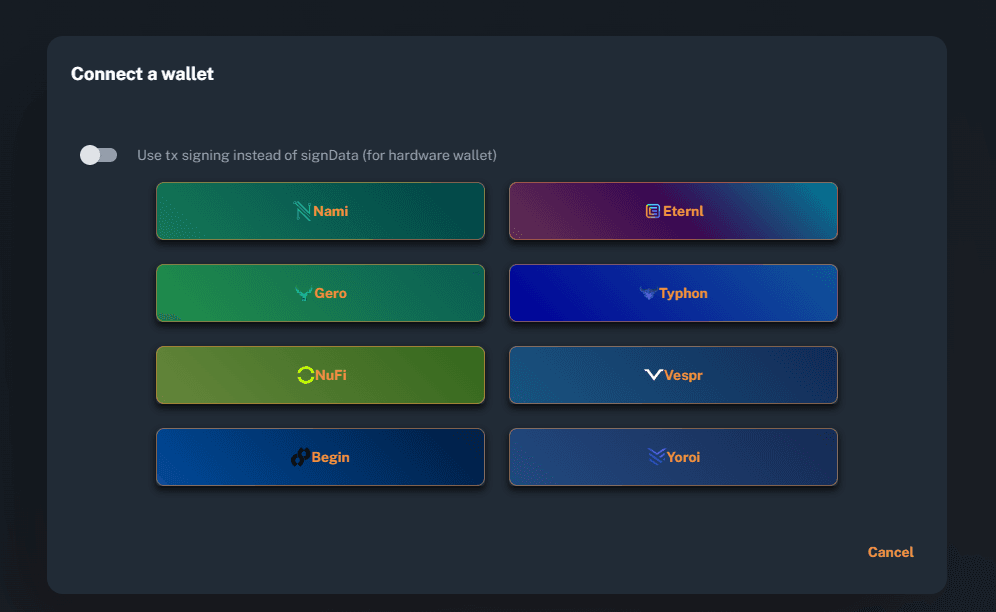The image size is (996, 612).
Task: Select the Begin wallet text label
Action: point(331,457)
